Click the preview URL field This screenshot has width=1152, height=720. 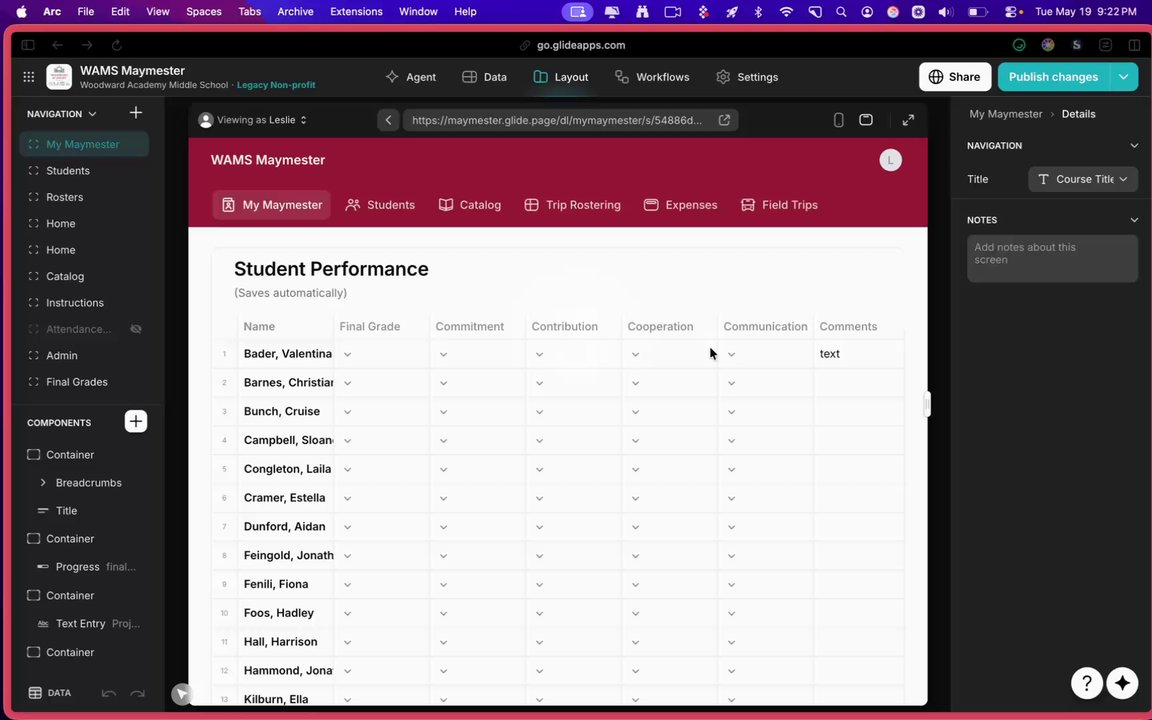557,120
